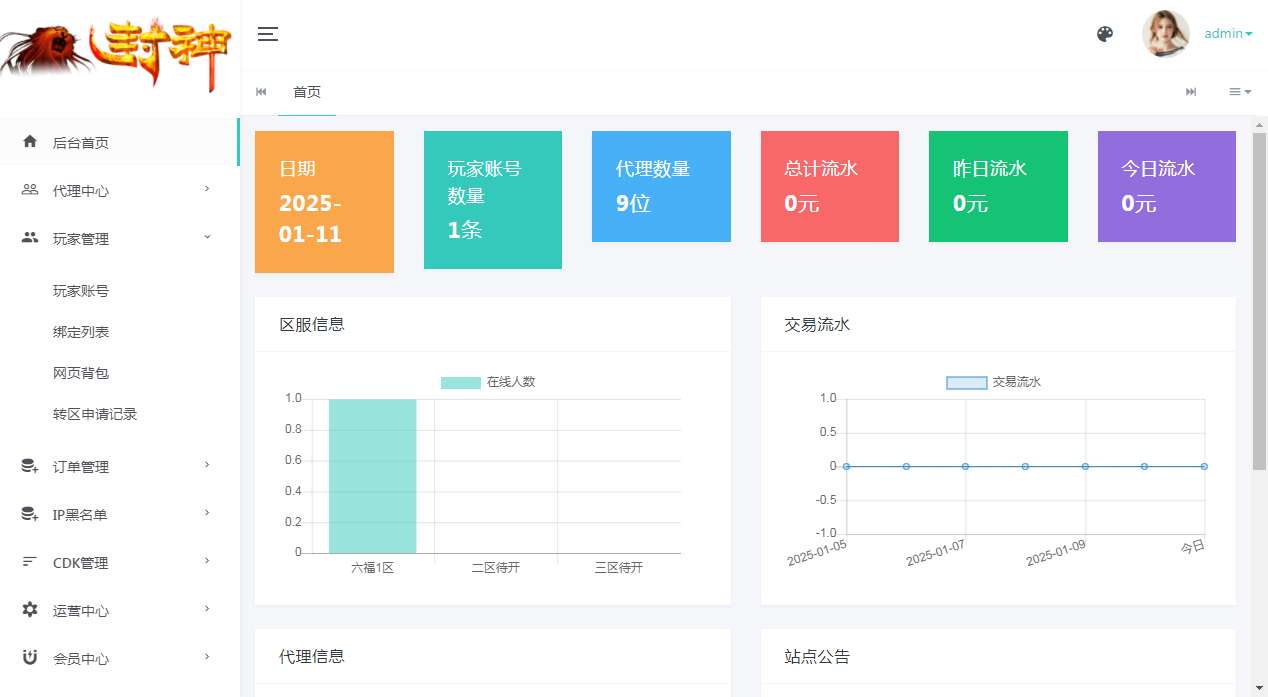Open the tab options dropdown on the right

coord(1239,91)
